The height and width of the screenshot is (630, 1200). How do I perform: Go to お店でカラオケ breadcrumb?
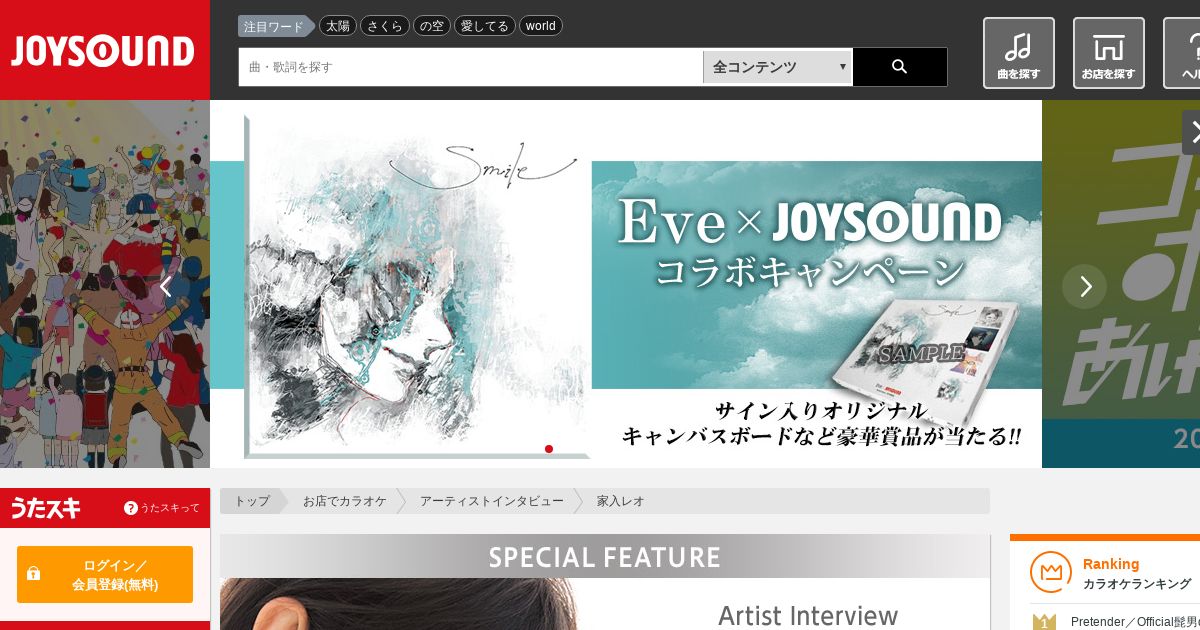[x=345, y=501]
